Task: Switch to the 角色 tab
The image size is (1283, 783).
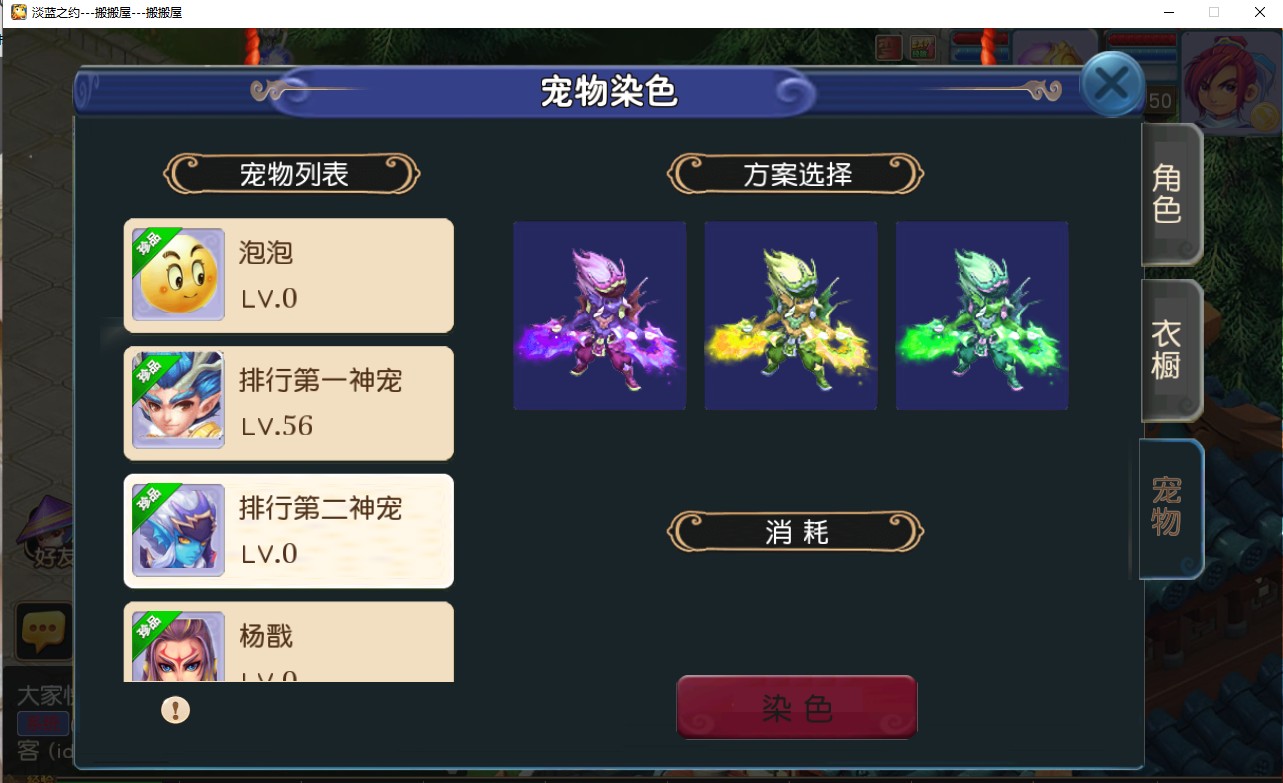Action: pyautogui.click(x=1170, y=194)
